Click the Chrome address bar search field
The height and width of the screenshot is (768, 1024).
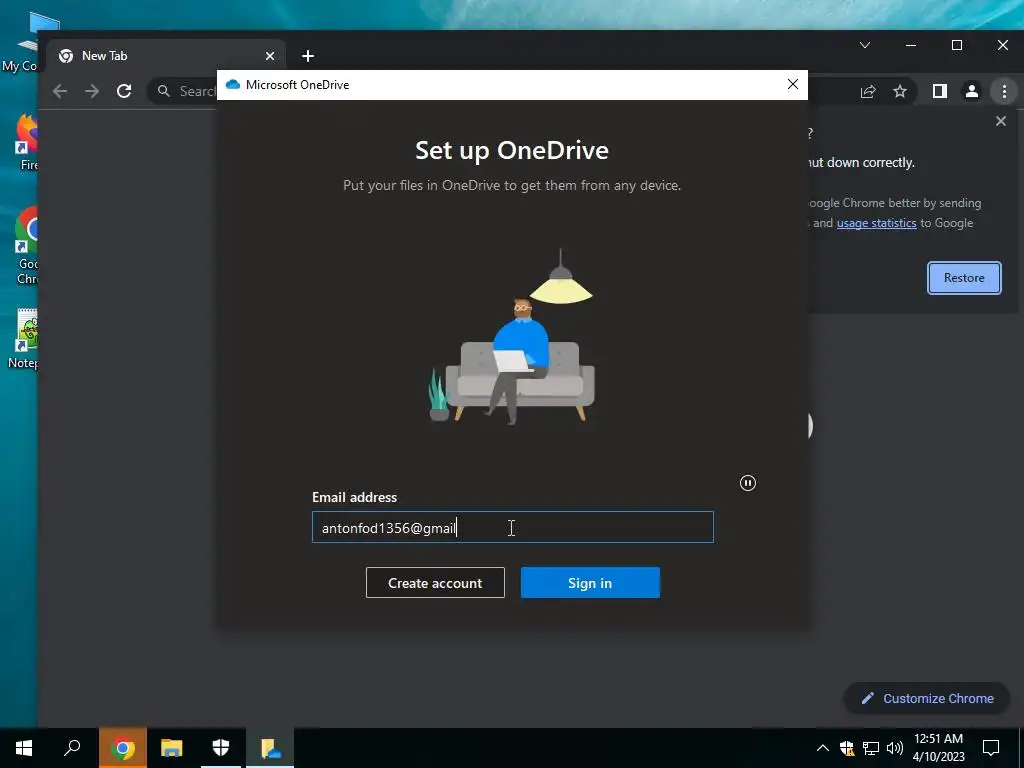point(184,91)
